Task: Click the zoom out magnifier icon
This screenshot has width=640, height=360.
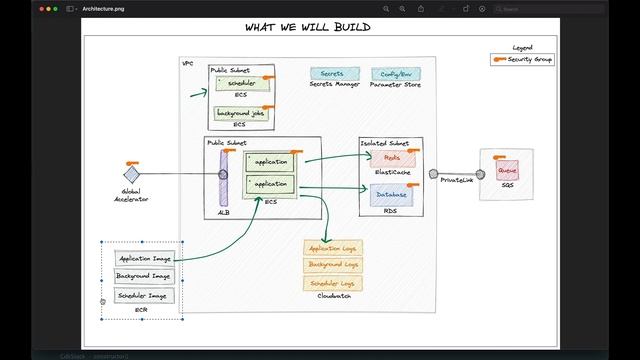Action: (386, 9)
